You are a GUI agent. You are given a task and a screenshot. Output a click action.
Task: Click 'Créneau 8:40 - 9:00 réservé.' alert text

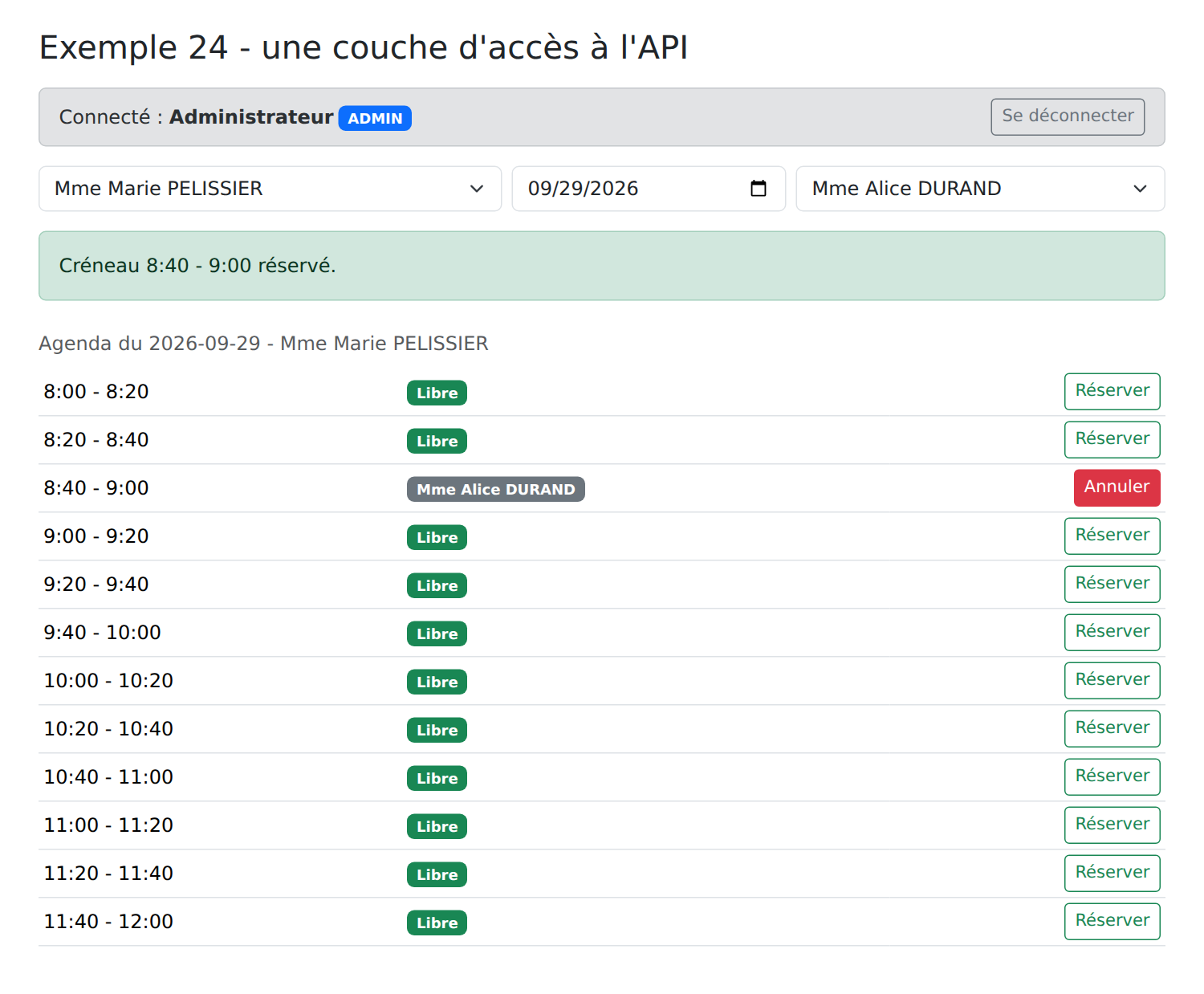(x=197, y=266)
